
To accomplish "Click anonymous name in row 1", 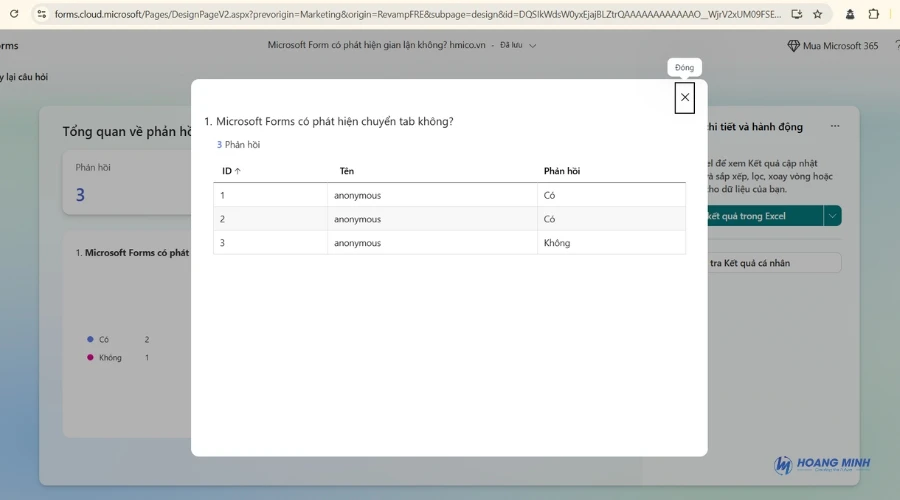I will point(358,195).
